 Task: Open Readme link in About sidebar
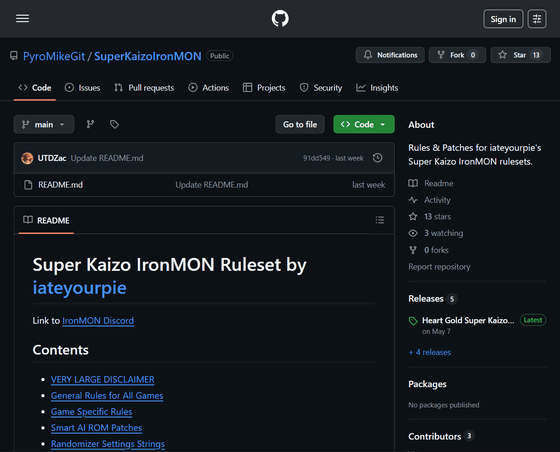click(x=431, y=183)
